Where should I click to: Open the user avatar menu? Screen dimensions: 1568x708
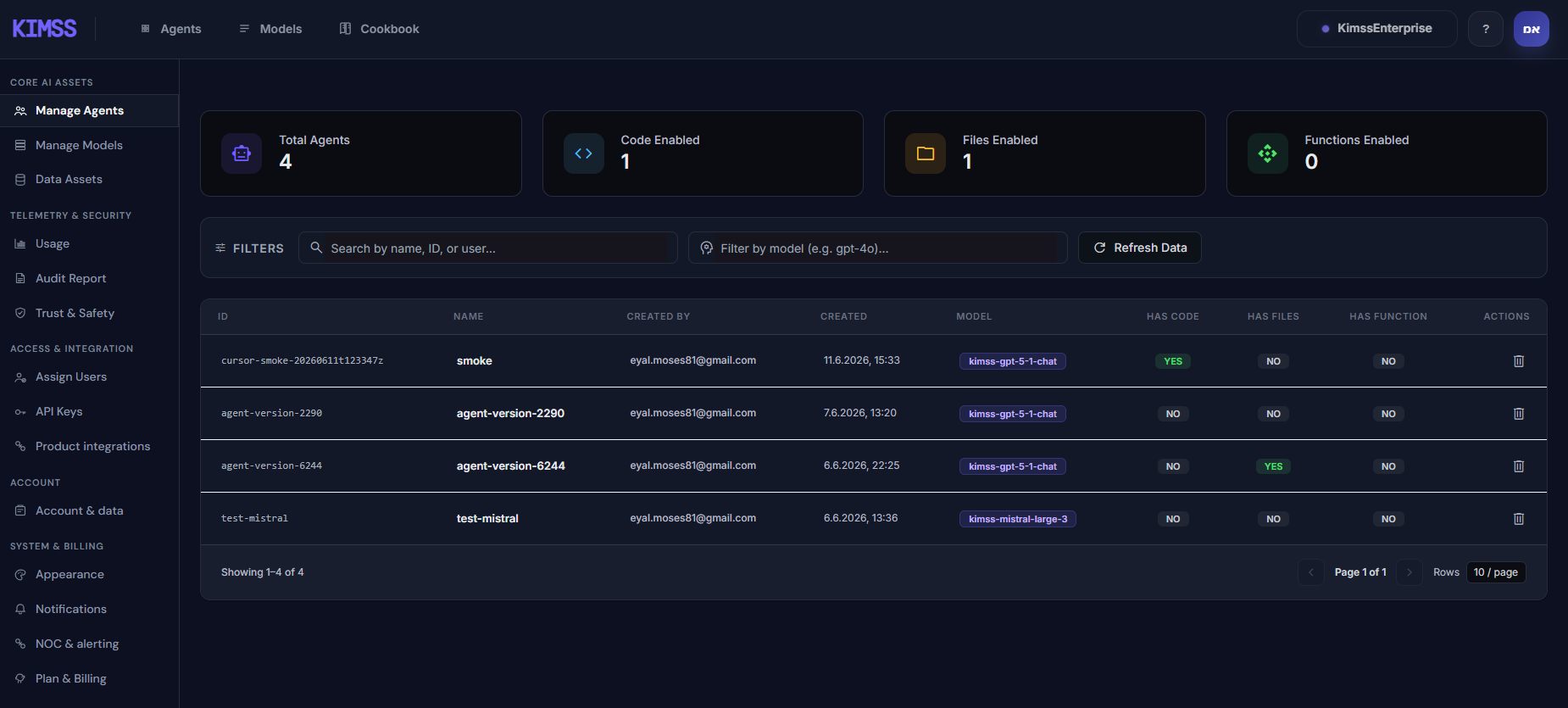(x=1531, y=29)
